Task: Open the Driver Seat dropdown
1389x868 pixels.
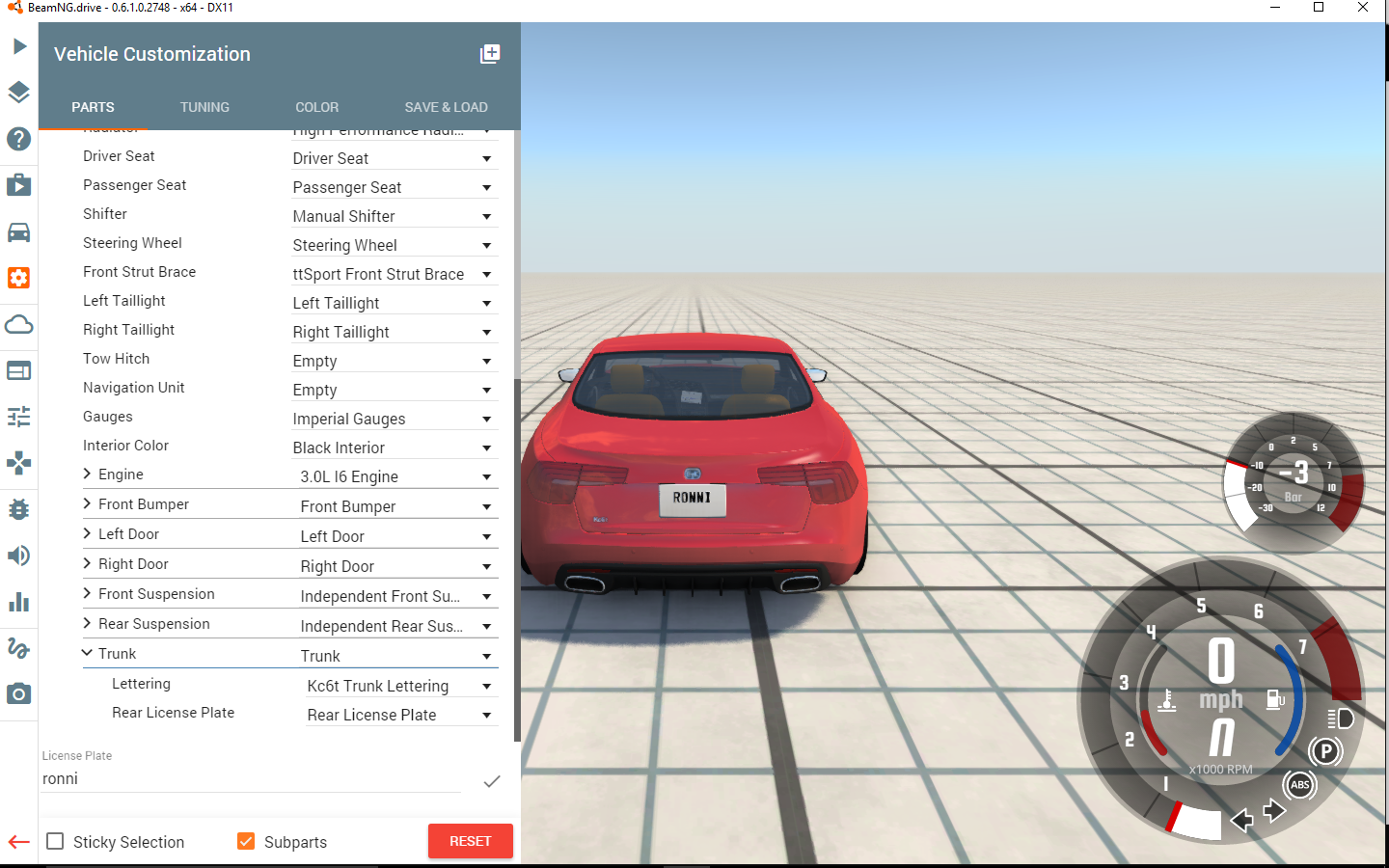Action: coord(395,158)
